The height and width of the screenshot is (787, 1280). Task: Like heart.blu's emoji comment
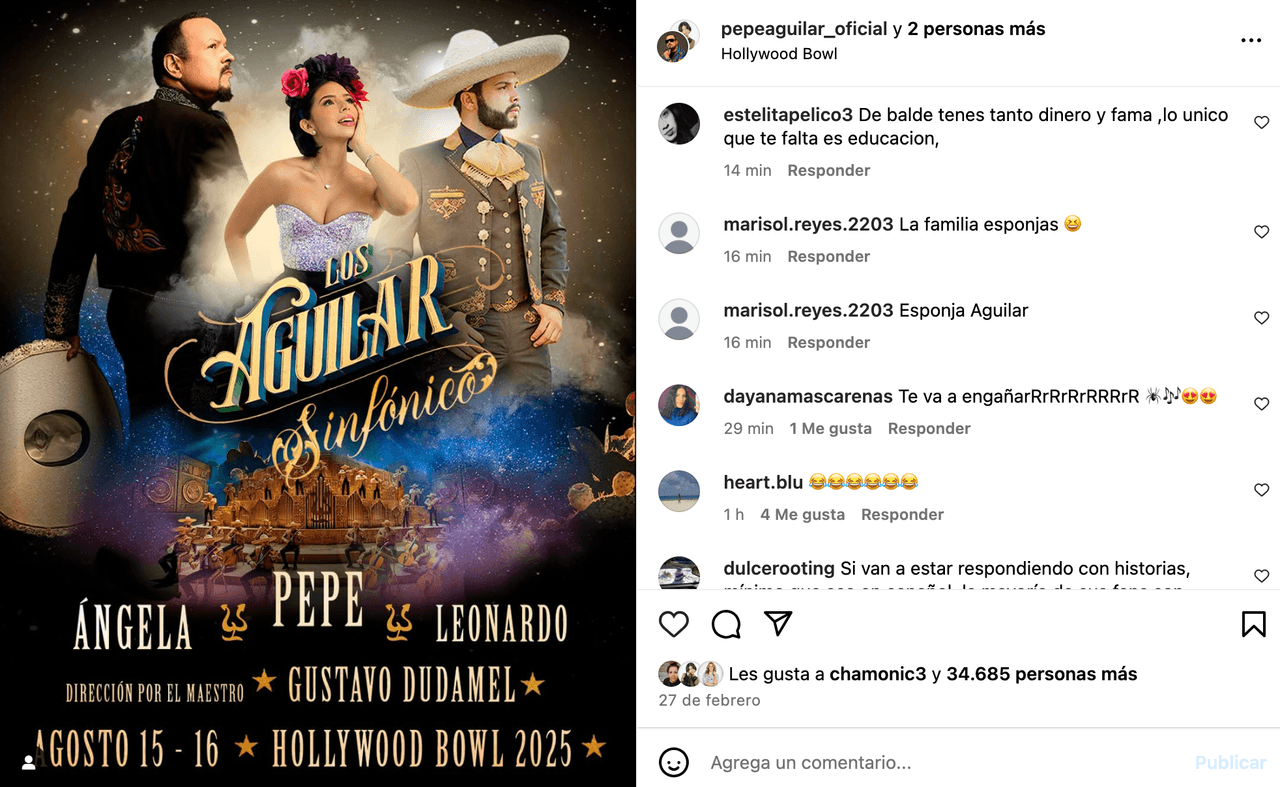click(1261, 490)
